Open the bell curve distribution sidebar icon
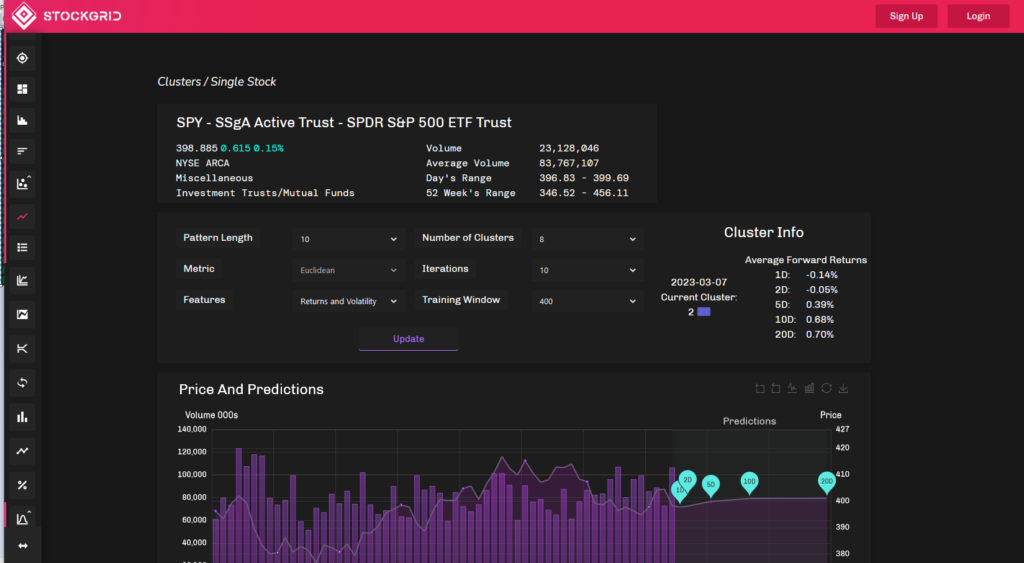The image size is (1024, 563). 23,518
